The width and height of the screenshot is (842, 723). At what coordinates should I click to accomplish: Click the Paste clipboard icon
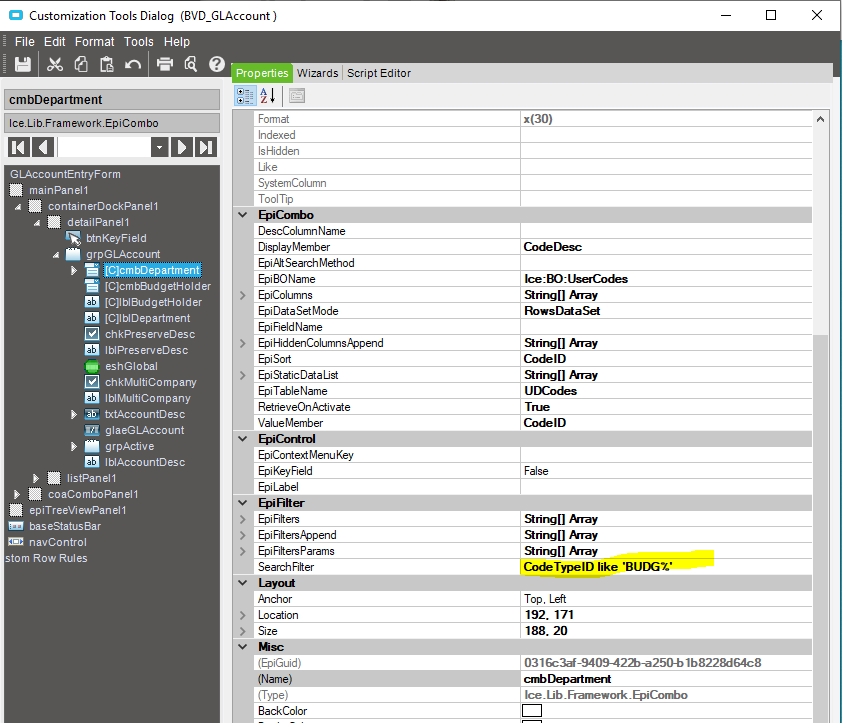click(106, 64)
